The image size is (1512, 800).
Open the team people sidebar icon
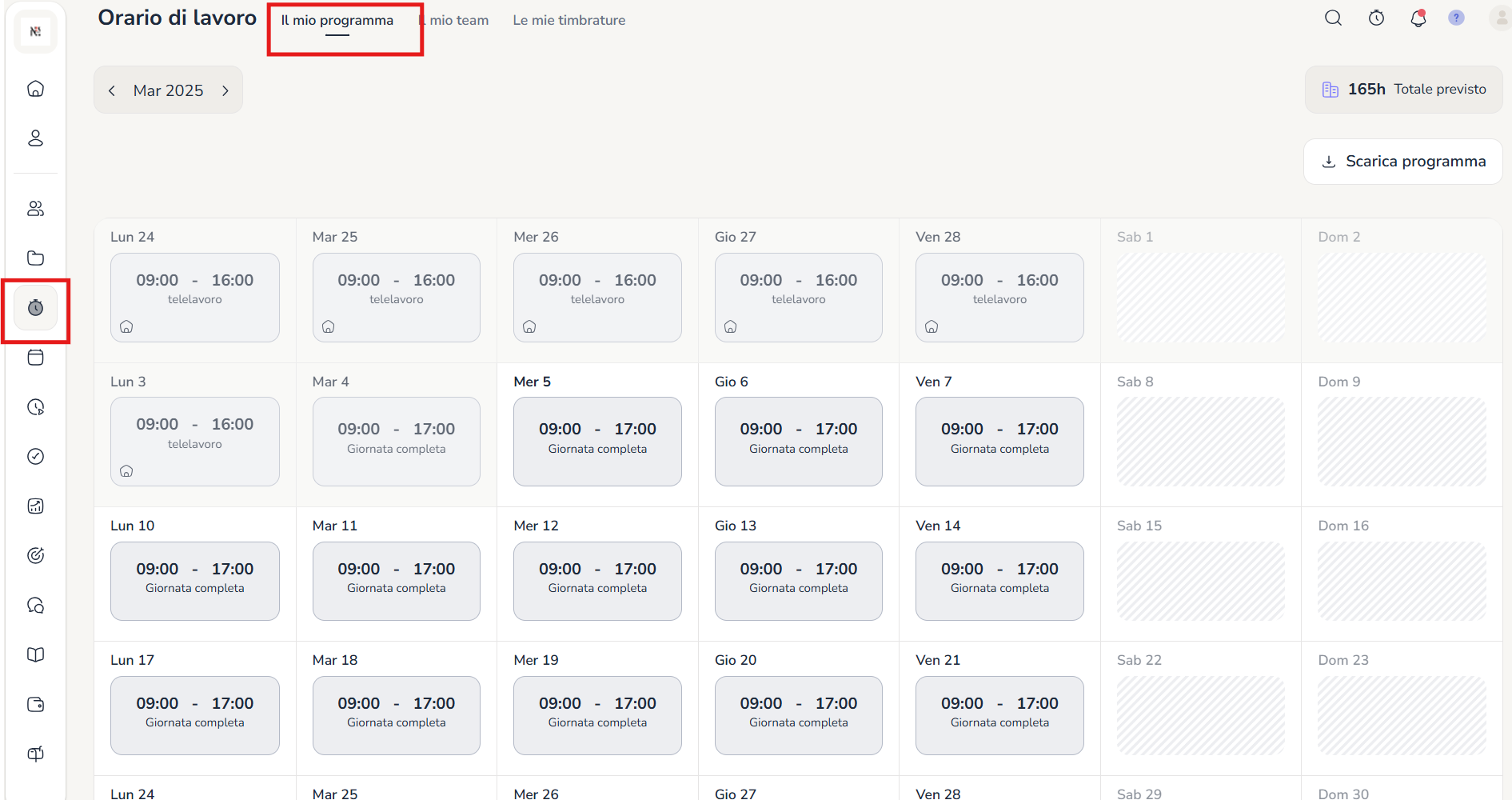35,209
